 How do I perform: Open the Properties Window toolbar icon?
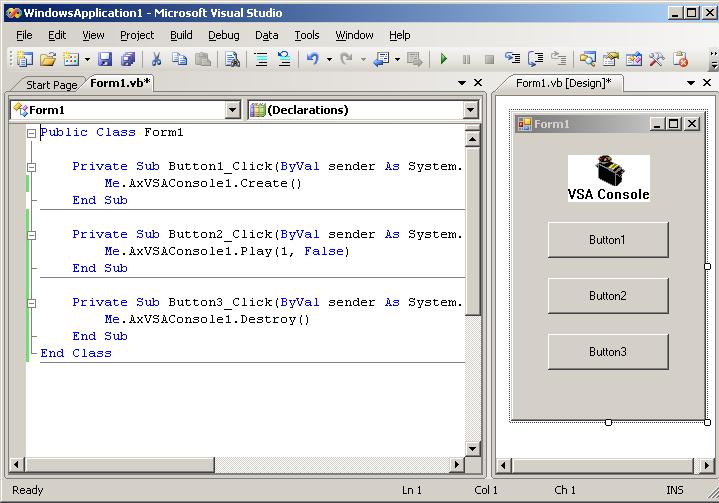pyautogui.click(x=611, y=59)
